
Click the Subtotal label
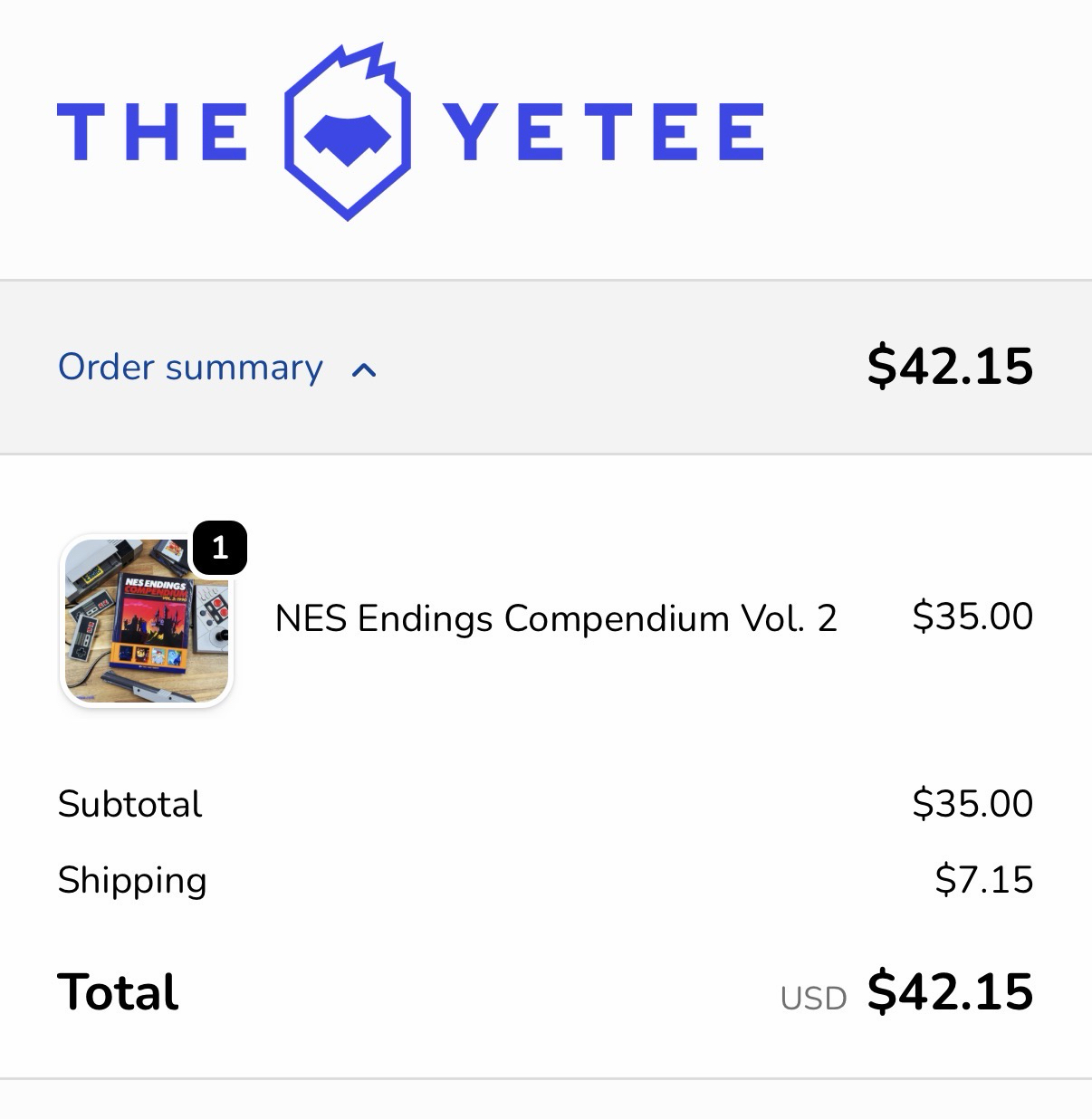129,804
